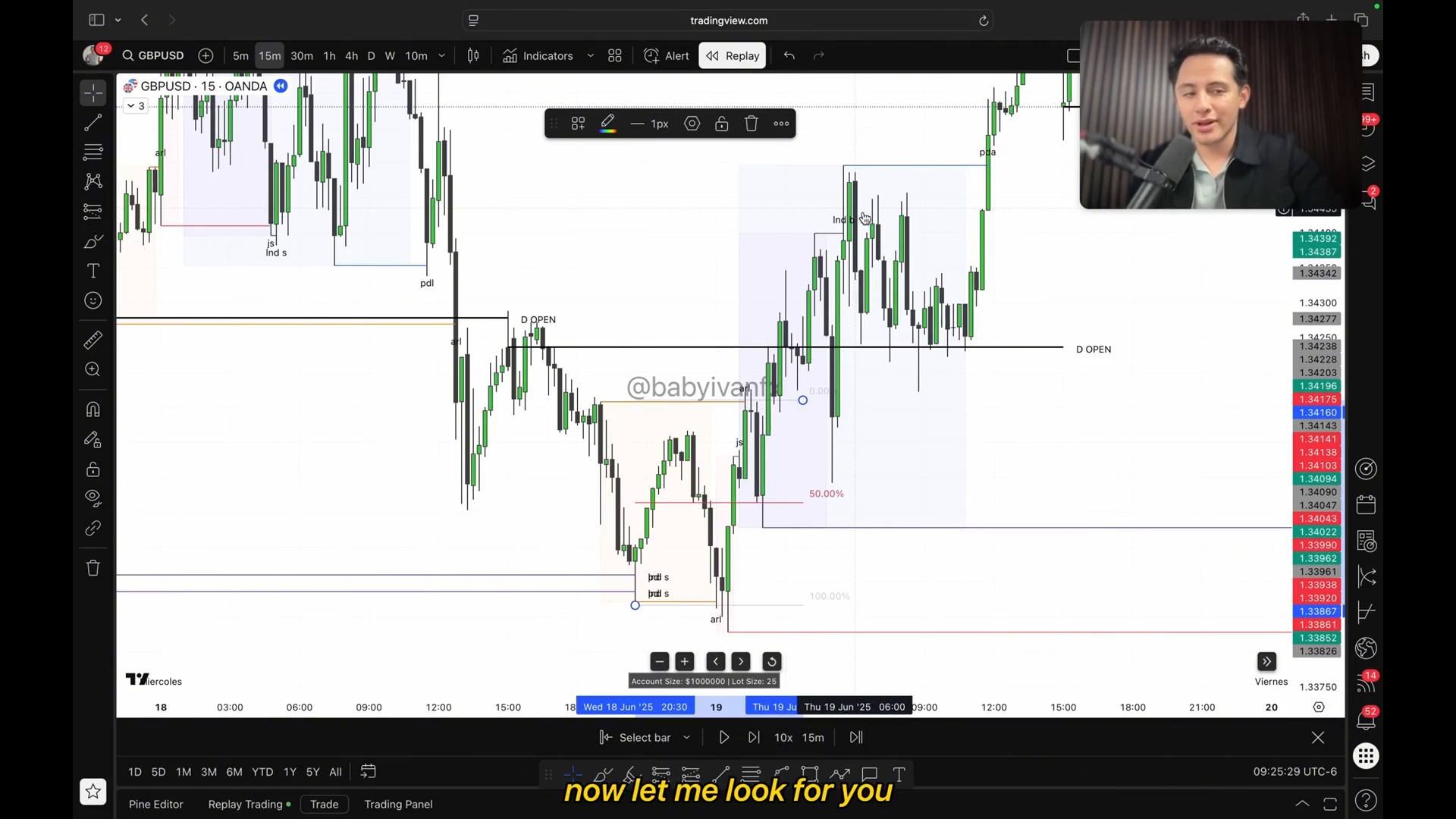Activate the Measure ruler tool
Screen dimensions: 1456x819
93,340
